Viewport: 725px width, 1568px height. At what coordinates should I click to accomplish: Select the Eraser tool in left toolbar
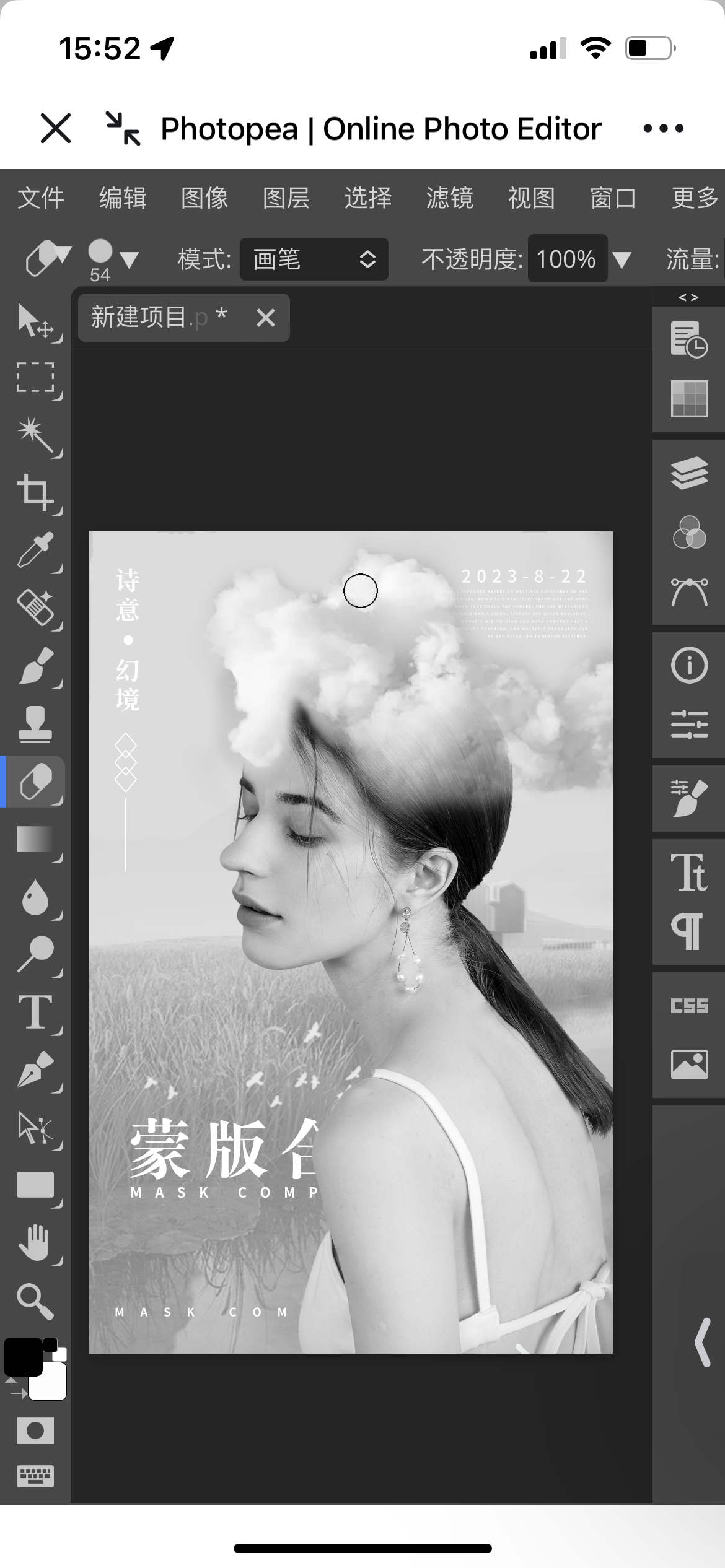coord(35,782)
